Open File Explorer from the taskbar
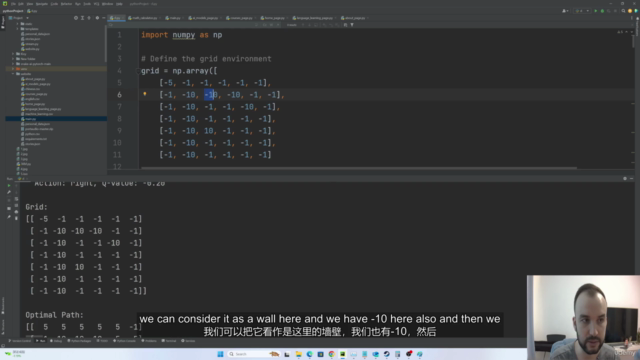The height and width of the screenshot is (360, 640). pos(298,354)
